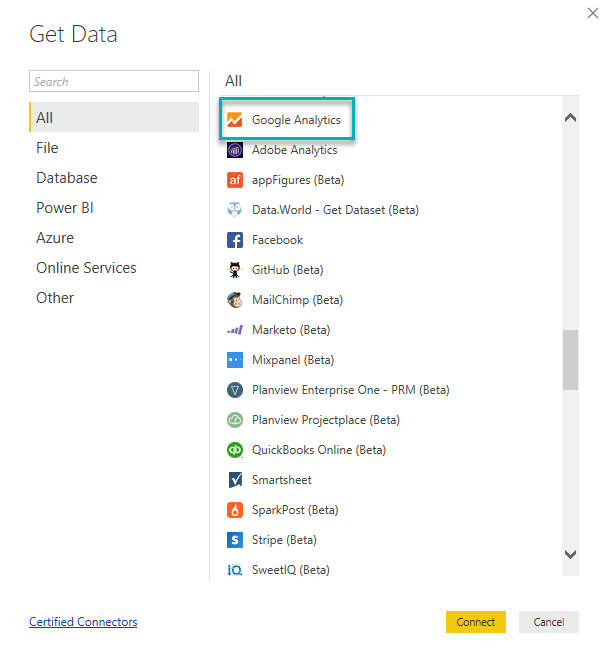Screen dimensions: 609x662
Task: Select the GitHub octocat icon
Action: tap(235, 270)
